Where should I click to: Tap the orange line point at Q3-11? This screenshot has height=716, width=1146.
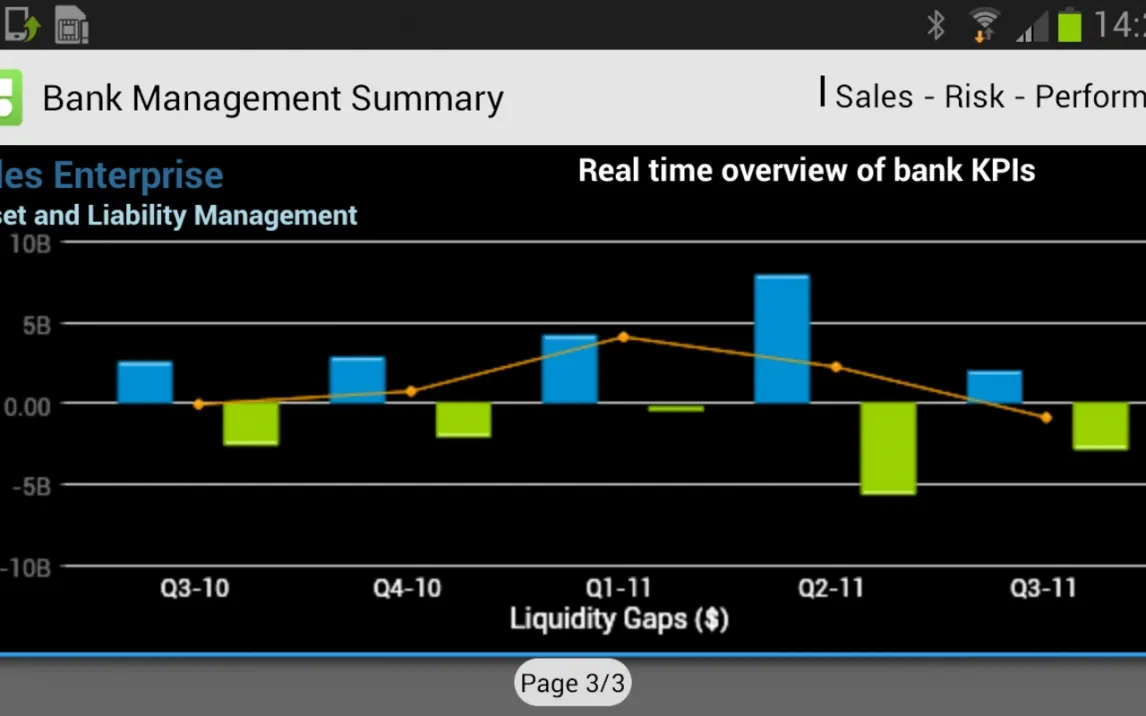(x=1046, y=417)
